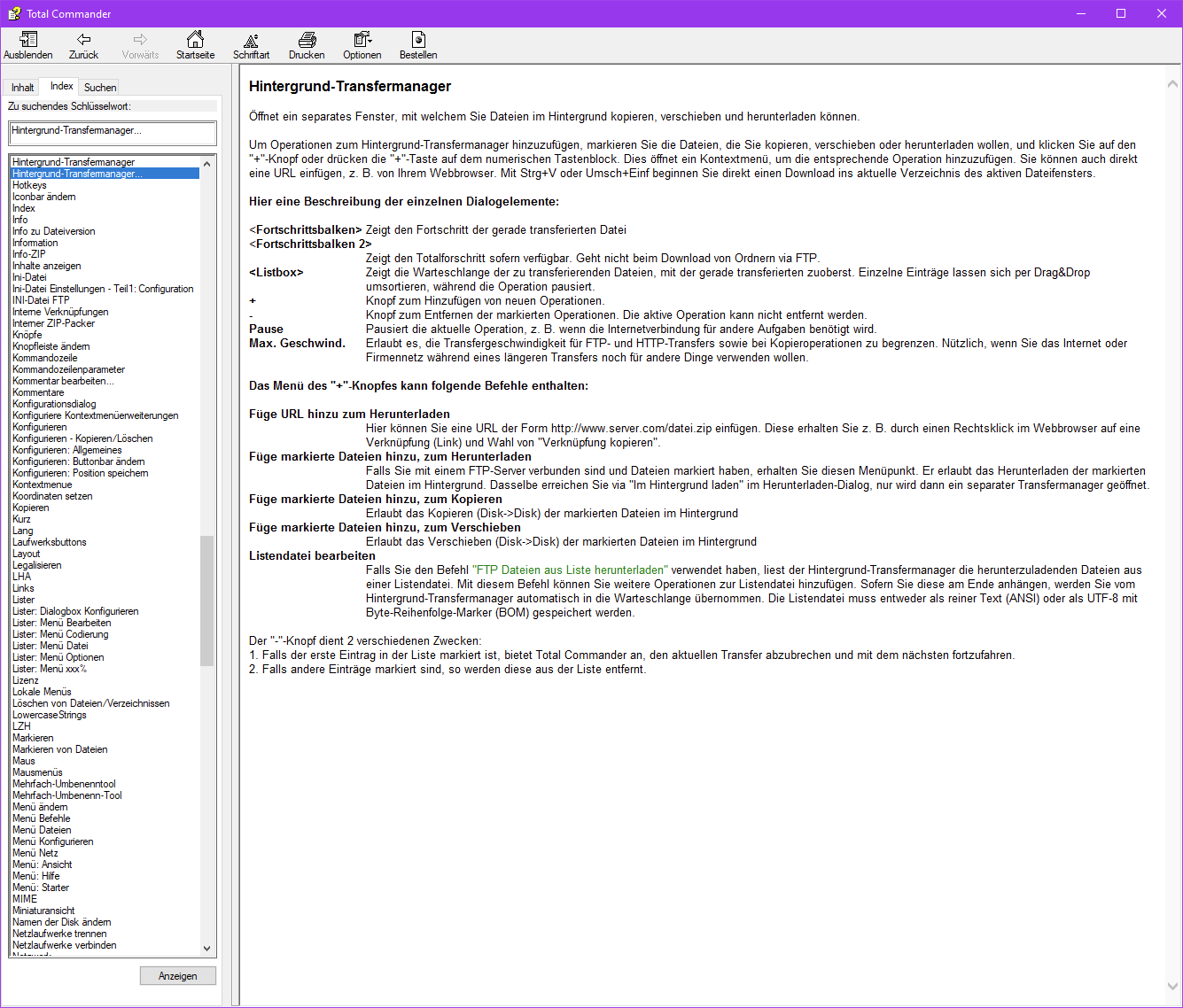Follow the 'FTP Dateien aus Liste herunterladen' link
1183x1008 pixels.
click(x=570, y=570)
